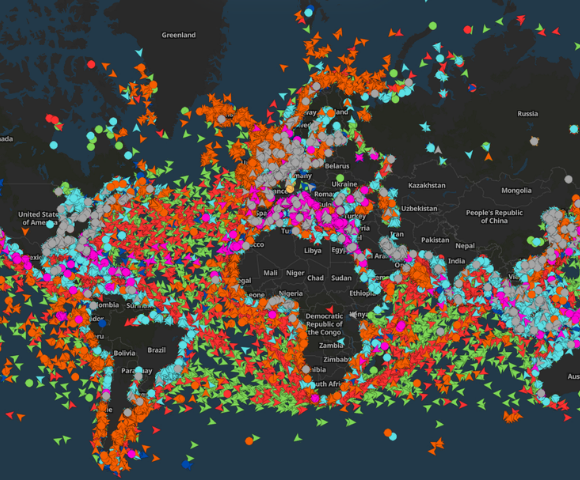The height and width of the screenshot is (480, 580).
Task: Click the yellow circle vessel marker near Germany
Action: click(290, 189)
